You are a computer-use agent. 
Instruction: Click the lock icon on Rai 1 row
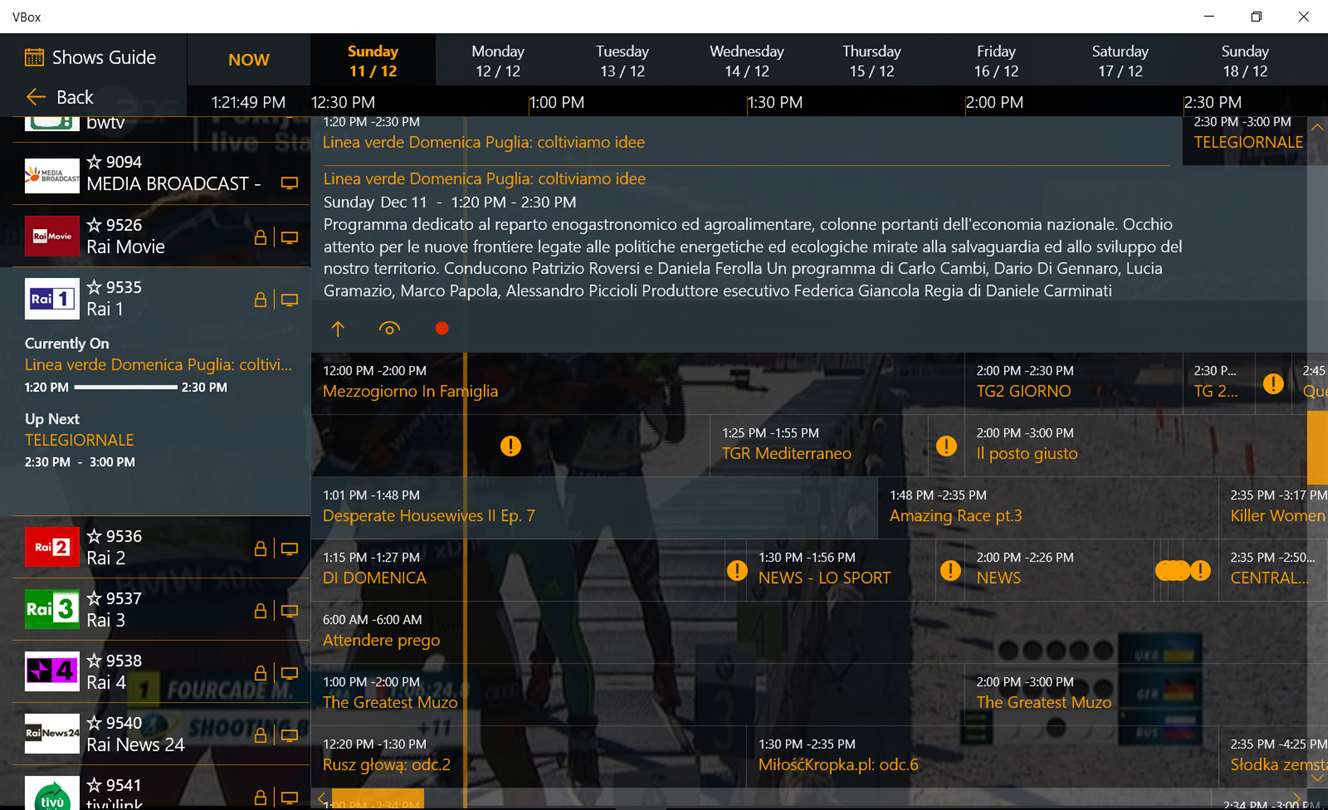pos(260,299)
